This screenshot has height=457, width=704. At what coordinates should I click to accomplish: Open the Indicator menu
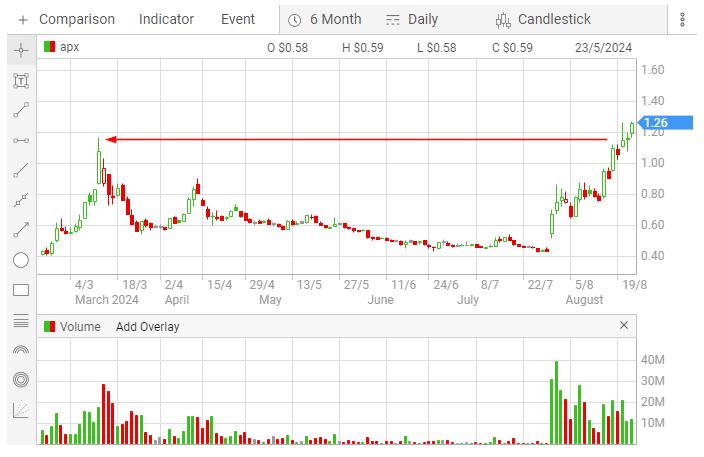[x=167, y=19]
